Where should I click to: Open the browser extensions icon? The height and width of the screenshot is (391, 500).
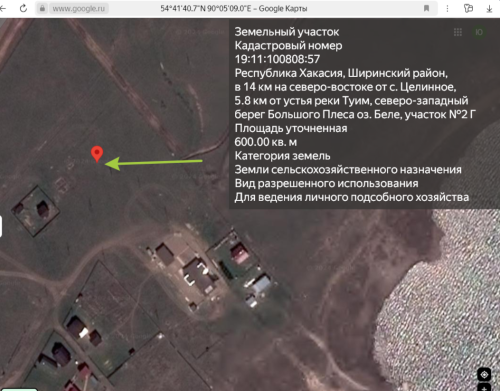pos(468,8)
